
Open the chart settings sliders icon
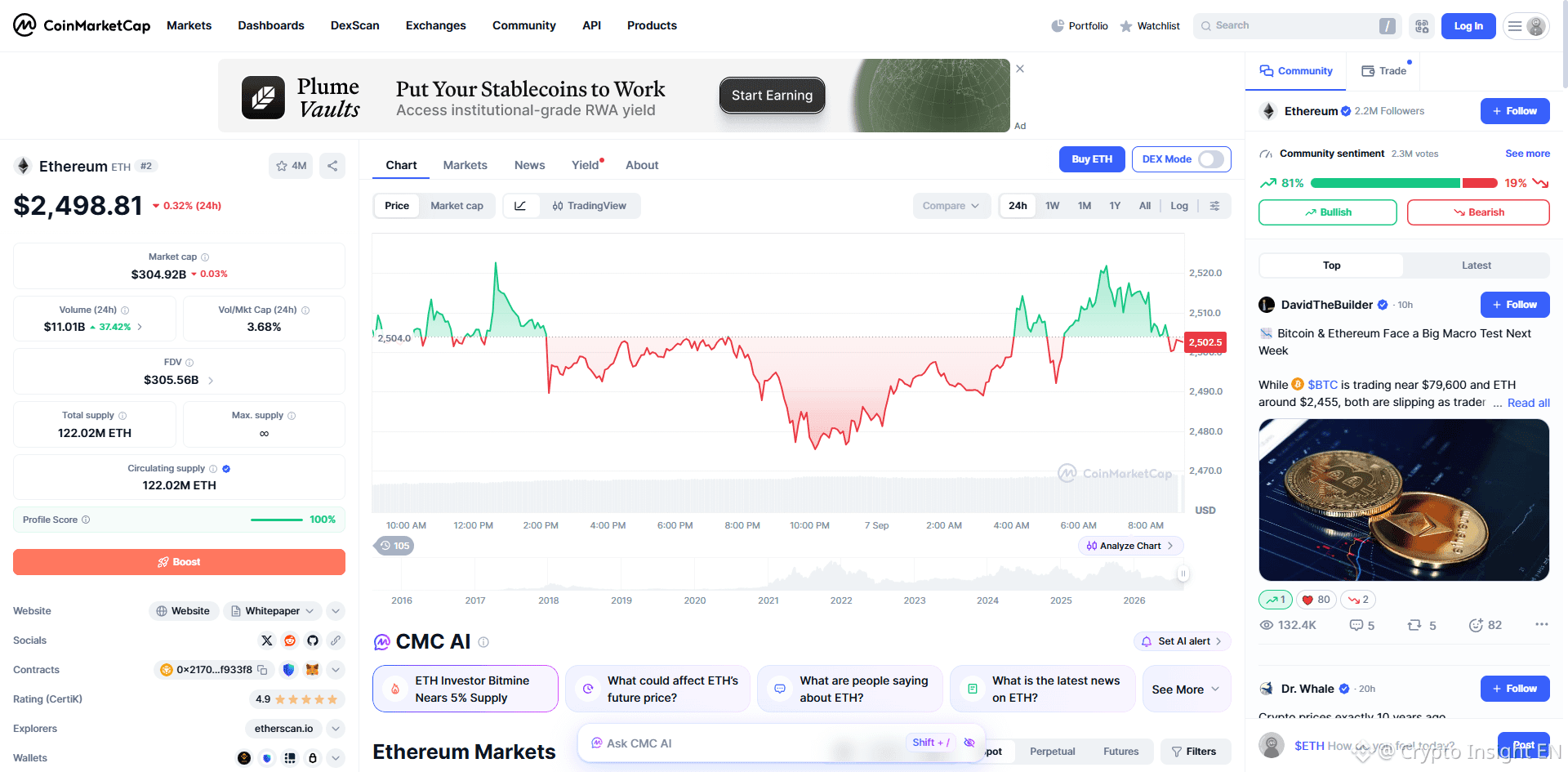click(x=1215, y=206)
